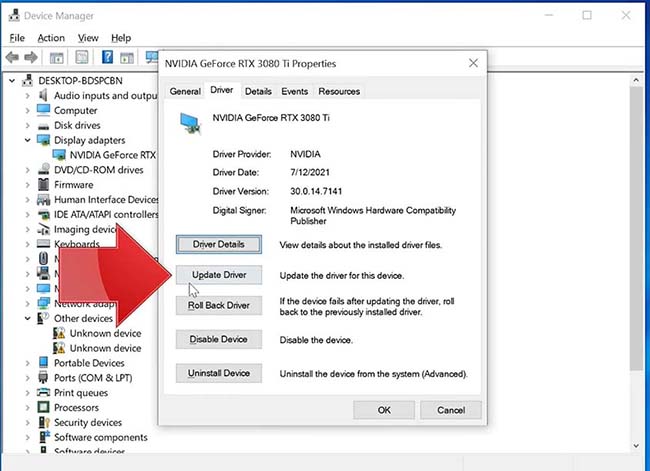650x471 pixels.
Task: Click the Display adapters icon
Action: click(x=43, y=140)
